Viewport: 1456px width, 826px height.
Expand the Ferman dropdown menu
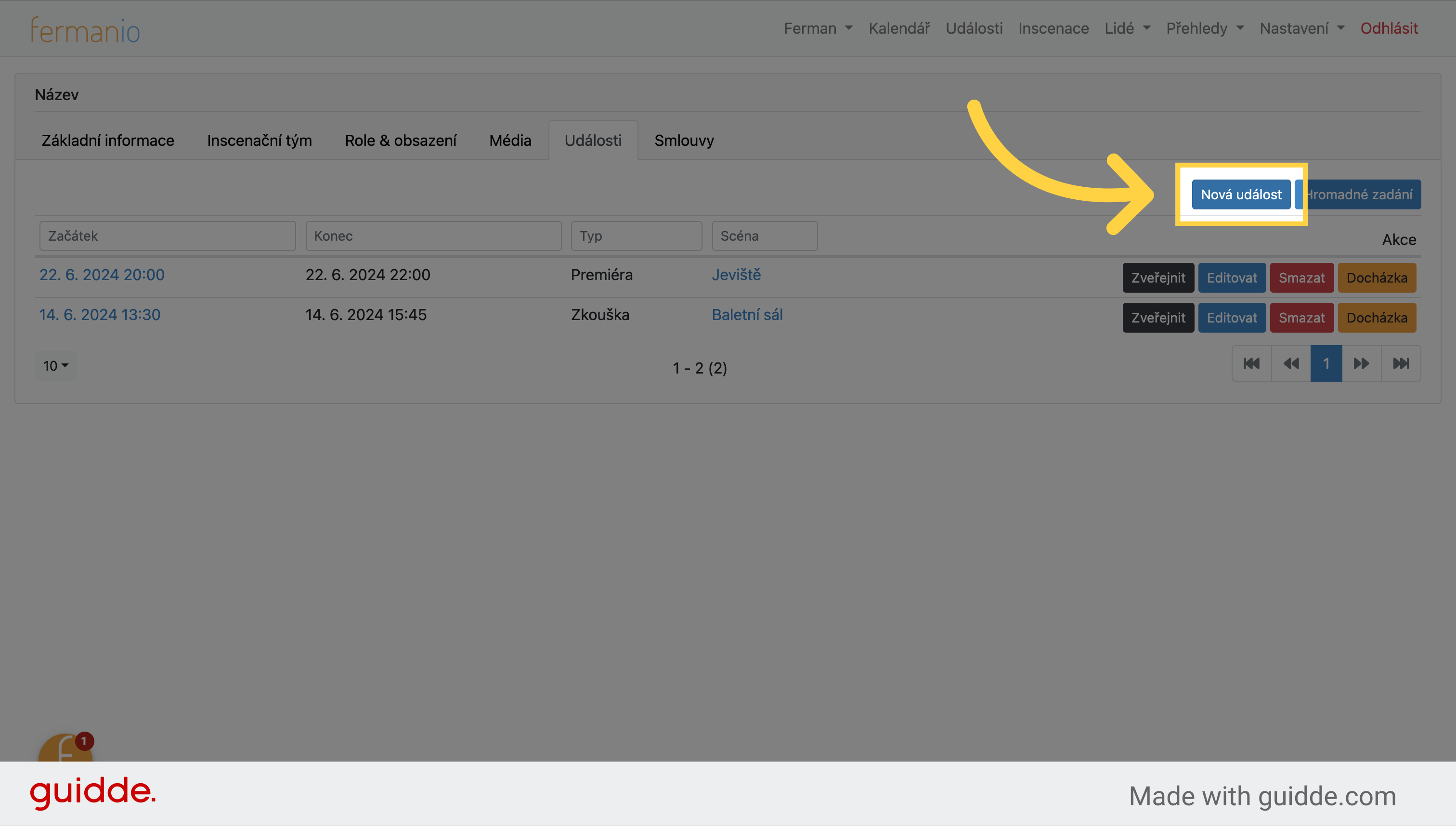click(818, 28)
